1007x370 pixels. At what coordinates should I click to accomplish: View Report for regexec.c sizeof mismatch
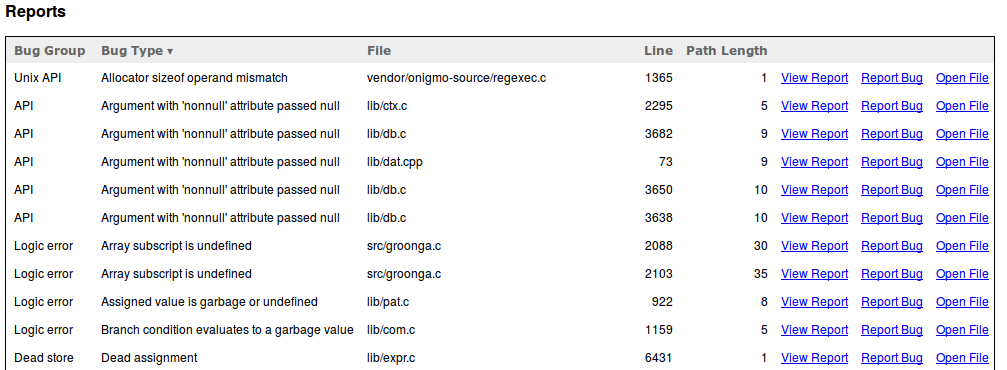[814, 78]
